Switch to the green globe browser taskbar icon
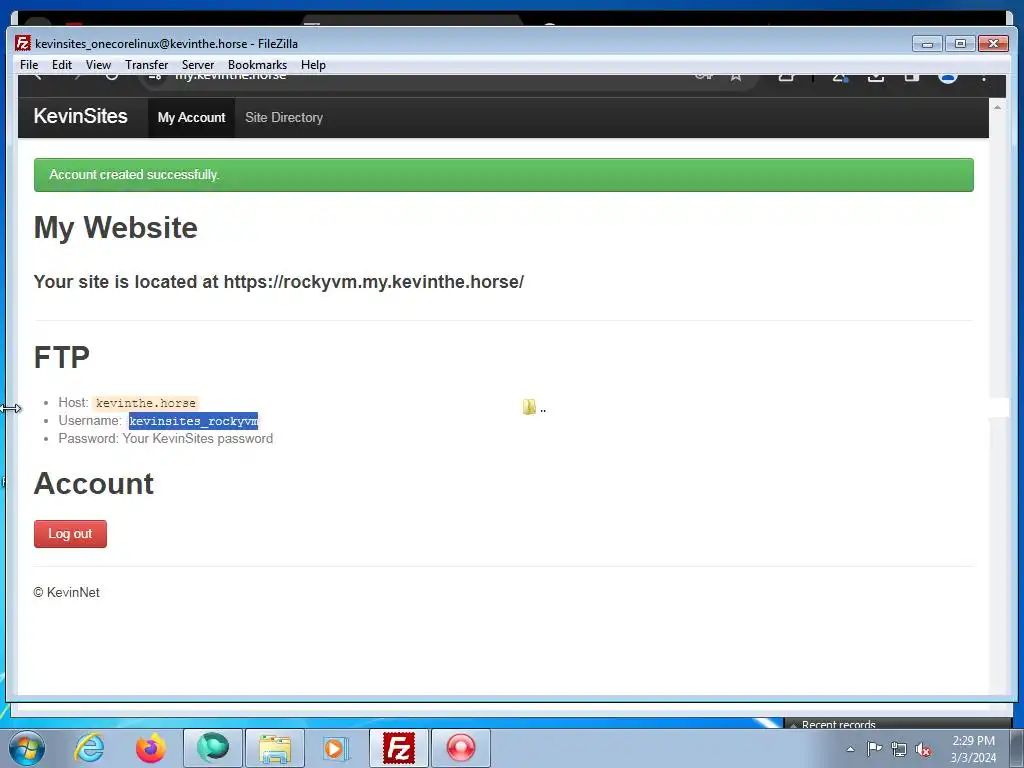 click(x=213, y=748)
